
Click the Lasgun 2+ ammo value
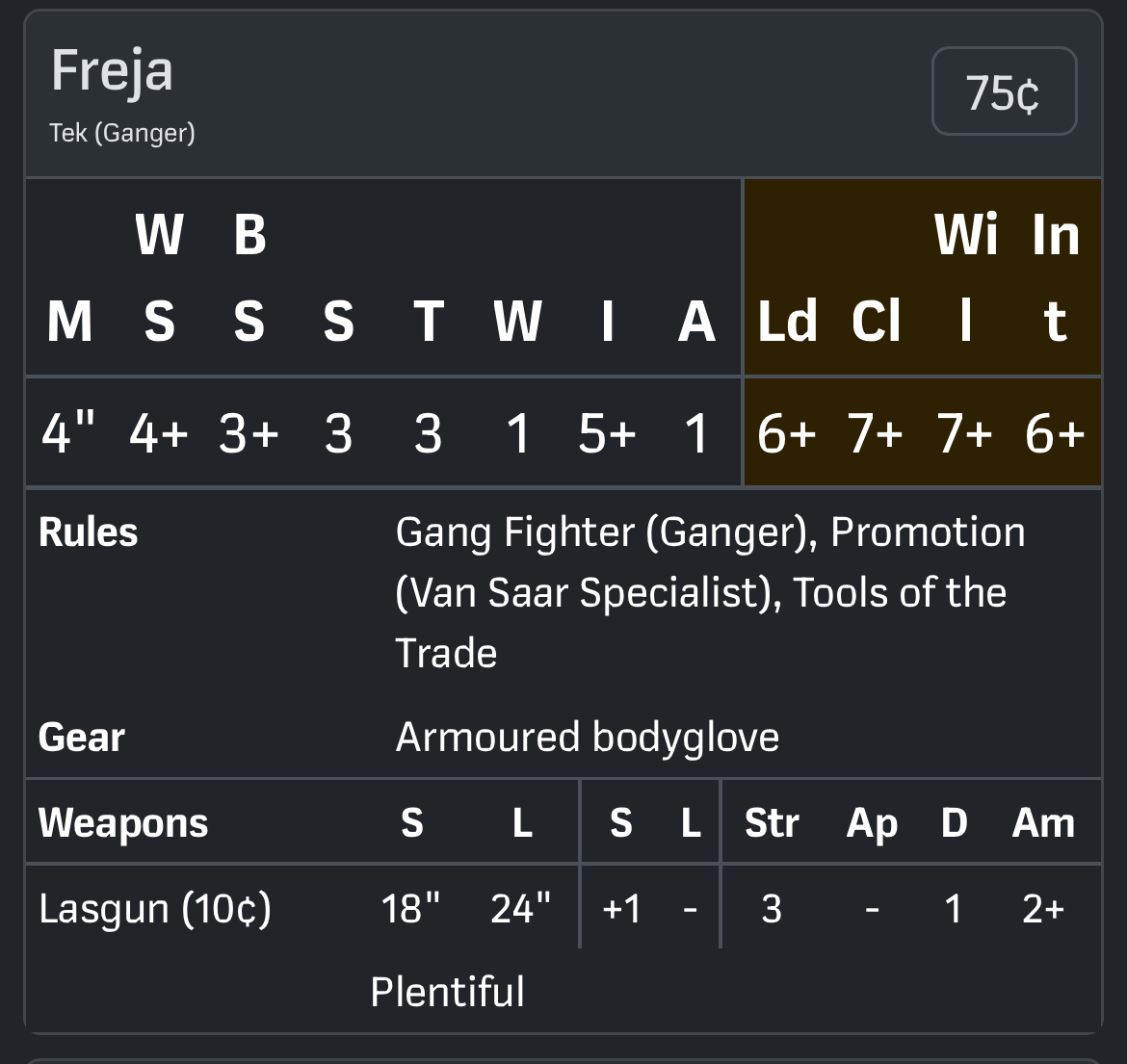coord(1043,909)
